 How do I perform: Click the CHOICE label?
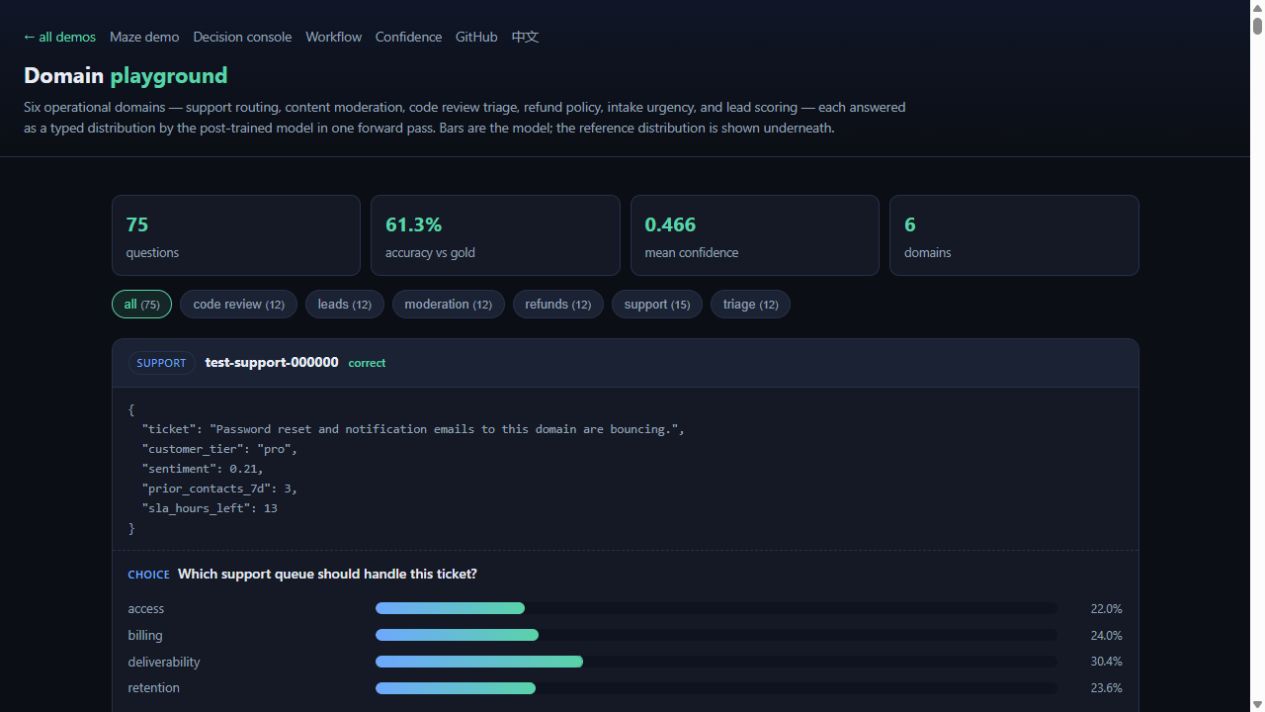click(149, 575)
